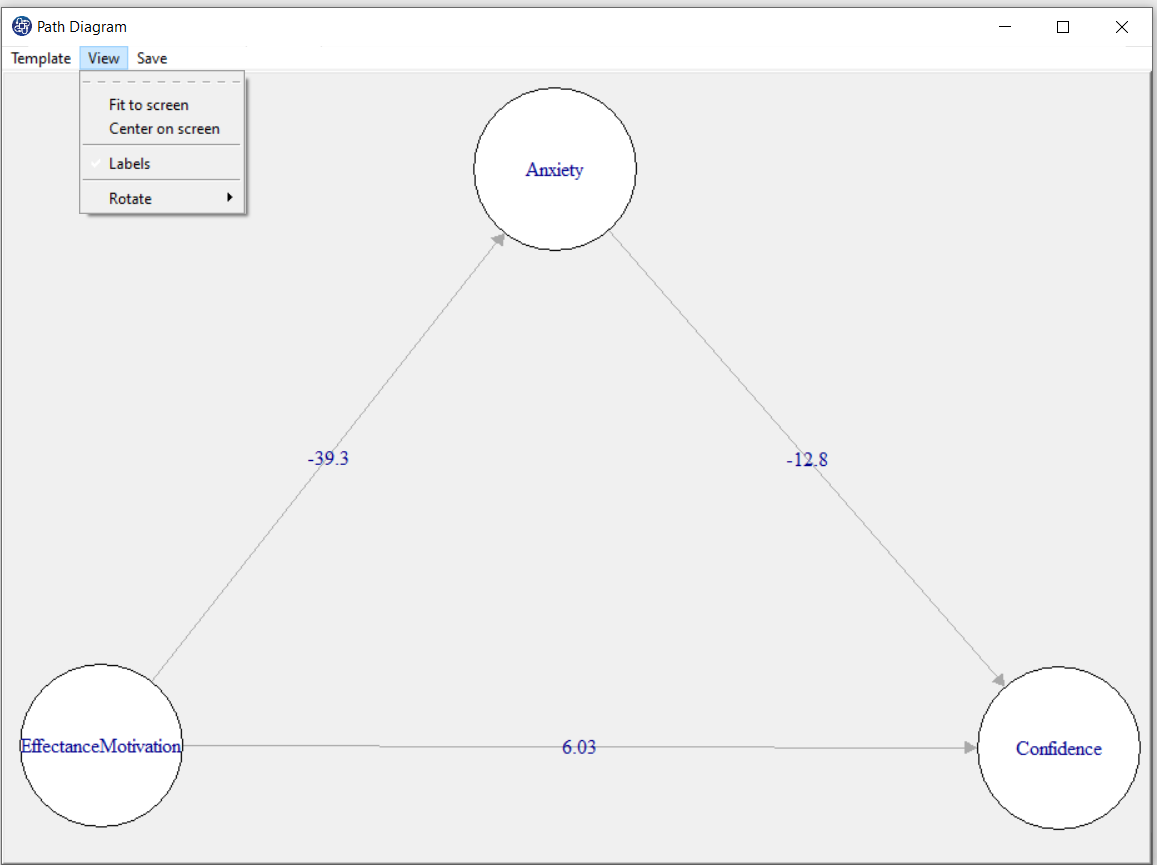1157x865 pixels.
Task: Click arrowhead entering Confidence from above
Action: pyautogui.click(x=997, y=679)
